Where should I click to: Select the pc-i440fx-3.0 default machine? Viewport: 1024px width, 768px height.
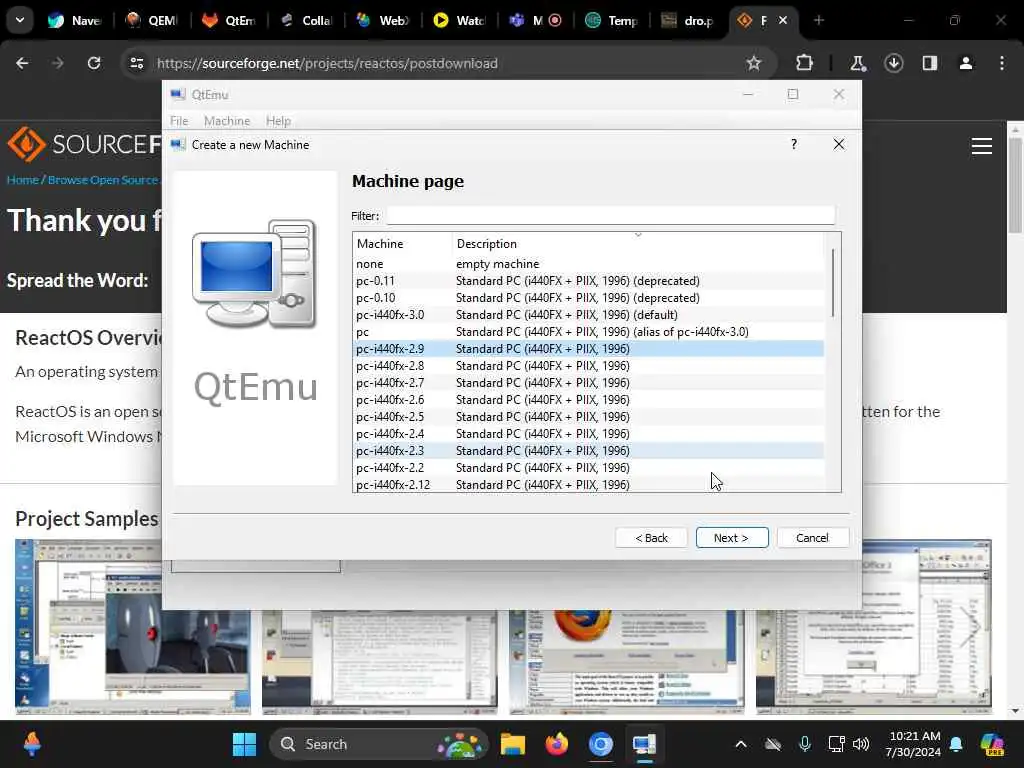point(588,315)
